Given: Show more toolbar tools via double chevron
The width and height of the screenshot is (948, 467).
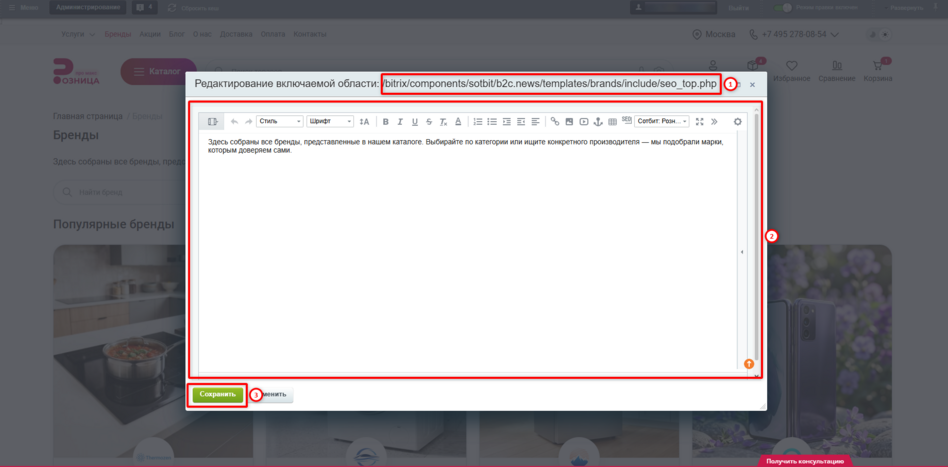Looking at the screenshot, I should [715, 122].
